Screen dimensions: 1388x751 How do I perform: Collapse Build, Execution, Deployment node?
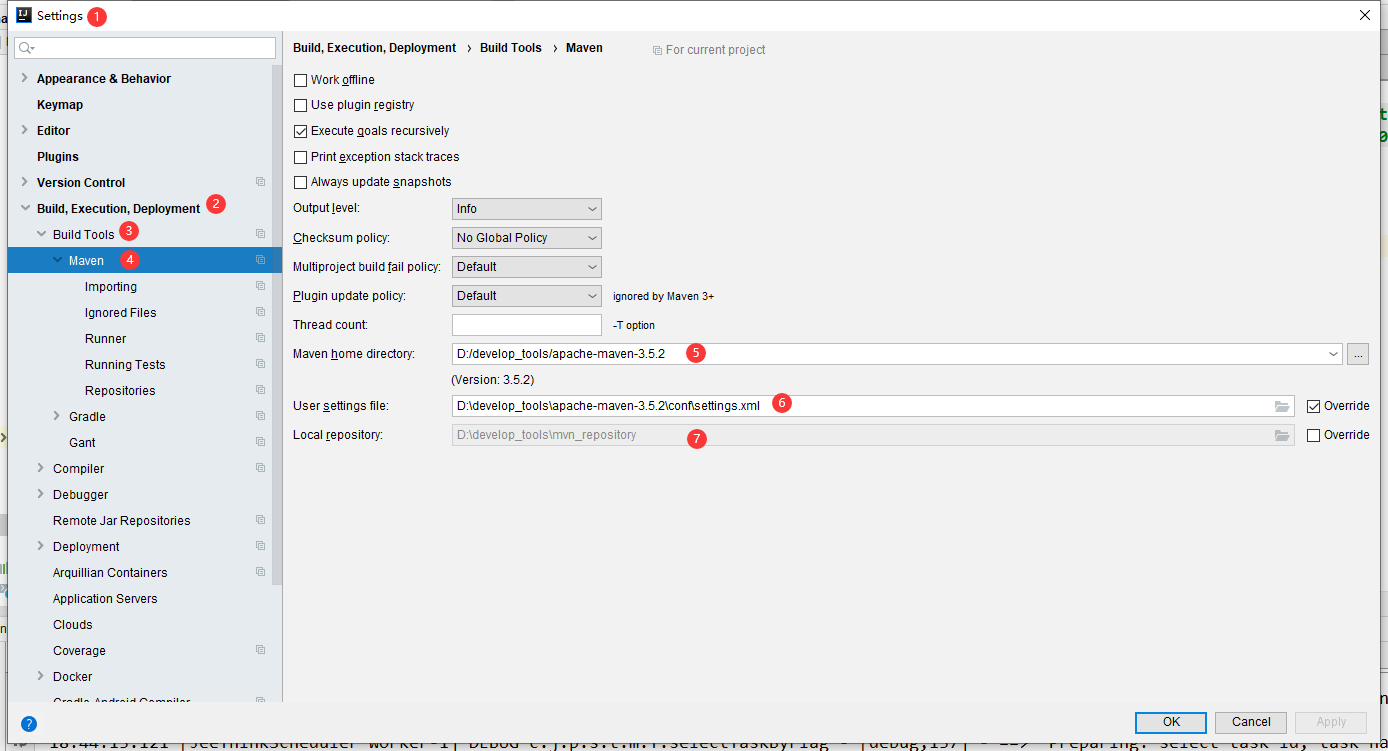coord(24,208)
